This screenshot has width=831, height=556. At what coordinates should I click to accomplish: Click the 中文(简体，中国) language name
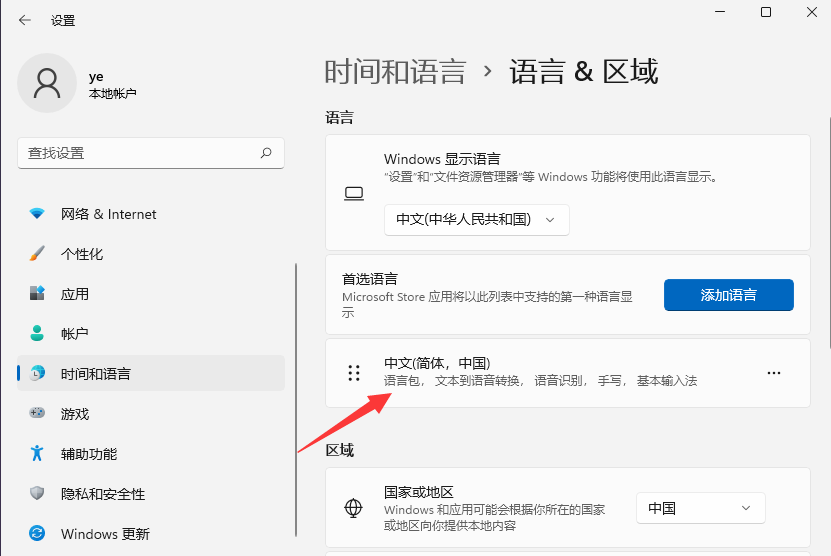click(x=437, y=363)
